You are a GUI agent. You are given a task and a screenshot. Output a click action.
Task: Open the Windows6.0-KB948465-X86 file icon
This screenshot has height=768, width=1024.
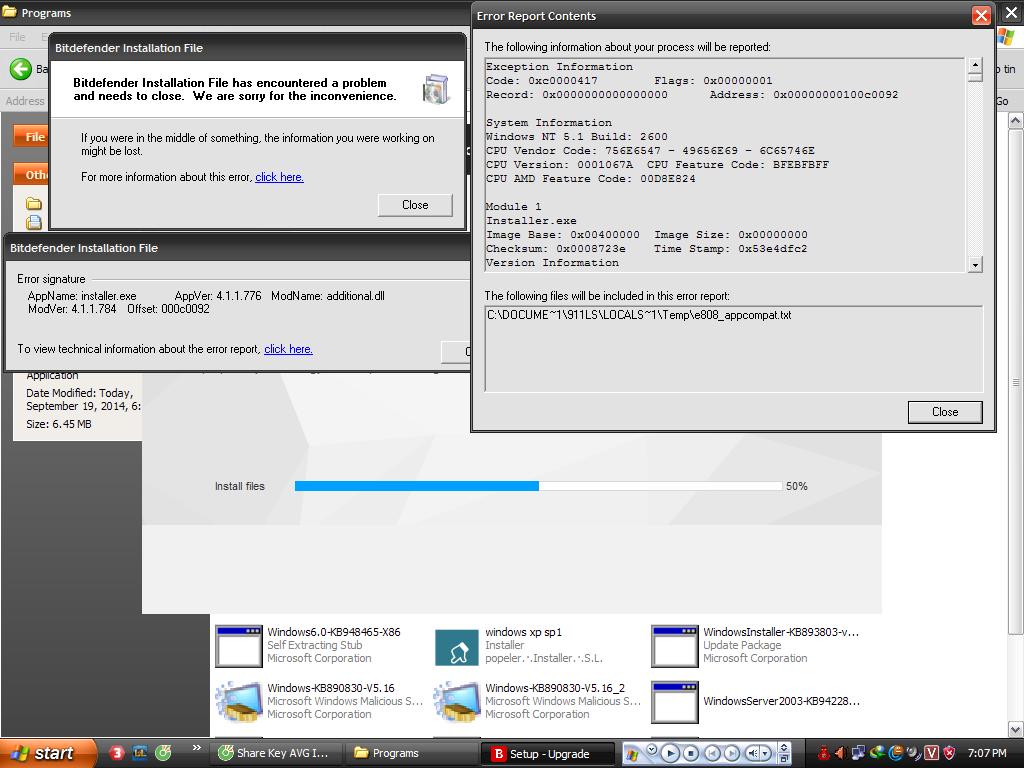point(238,646)
